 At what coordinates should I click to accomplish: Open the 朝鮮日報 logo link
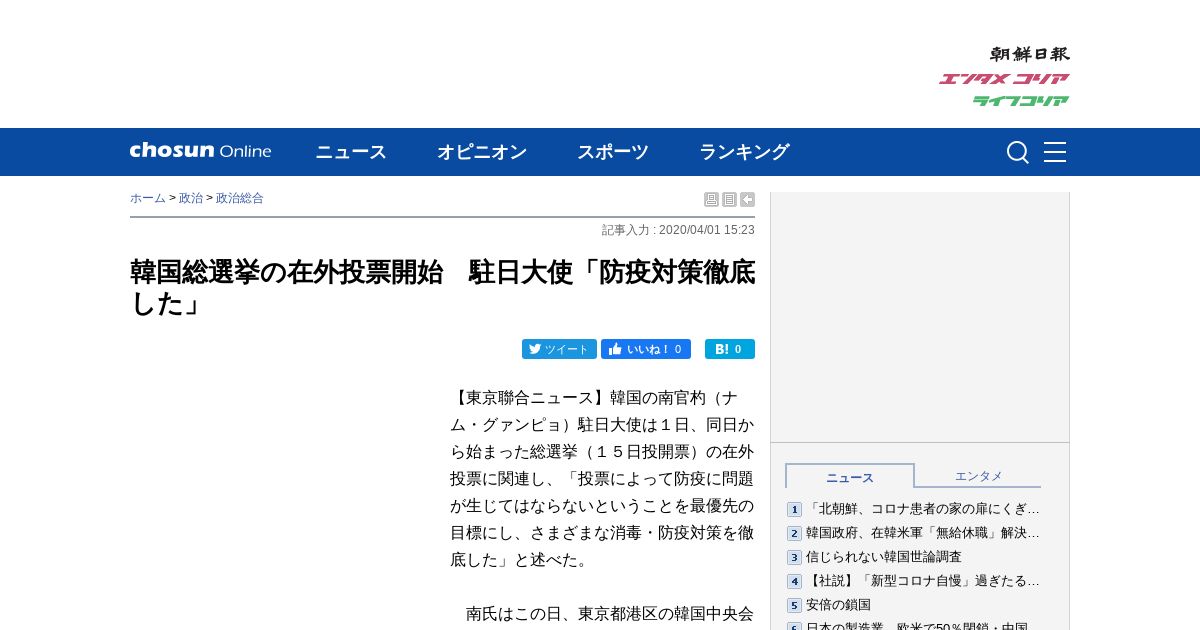tap(1029, 54)
